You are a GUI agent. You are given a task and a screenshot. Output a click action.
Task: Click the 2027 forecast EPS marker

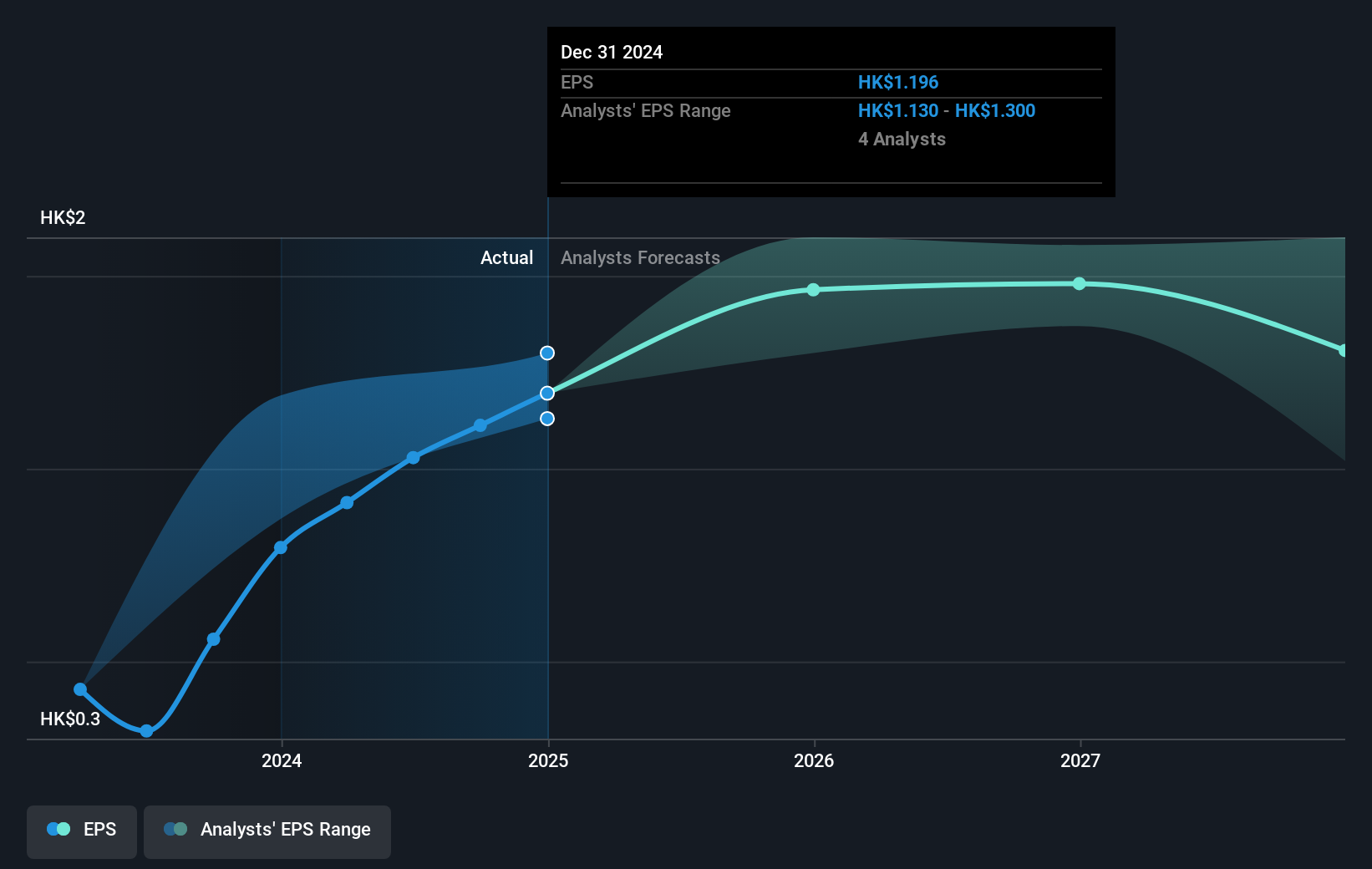click(x=1080, y=284)
